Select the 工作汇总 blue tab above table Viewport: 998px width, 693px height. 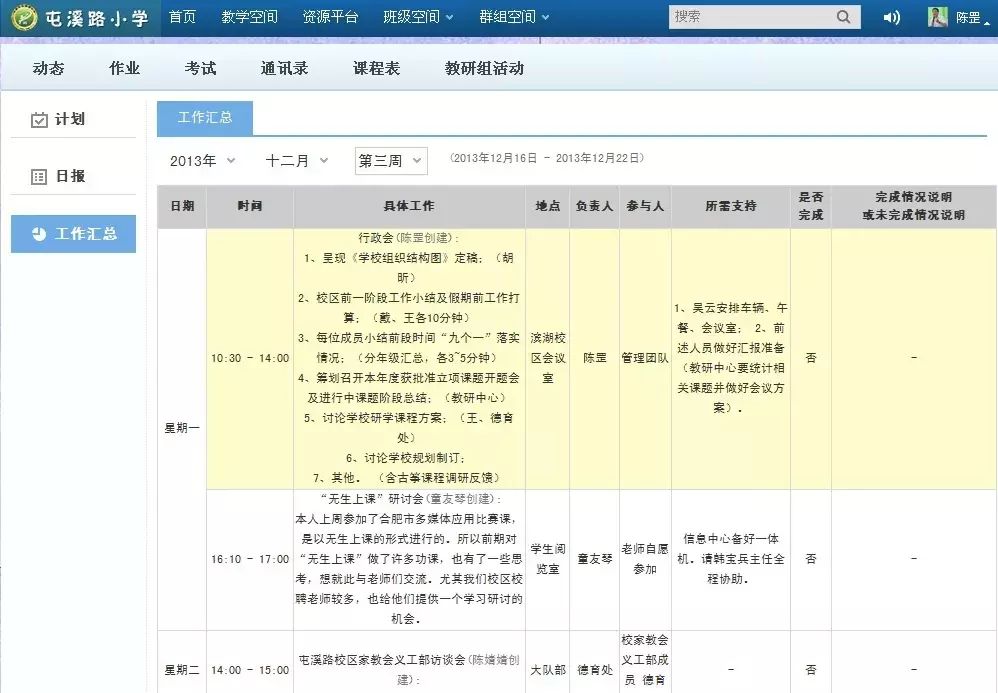(x=205, y=117)
